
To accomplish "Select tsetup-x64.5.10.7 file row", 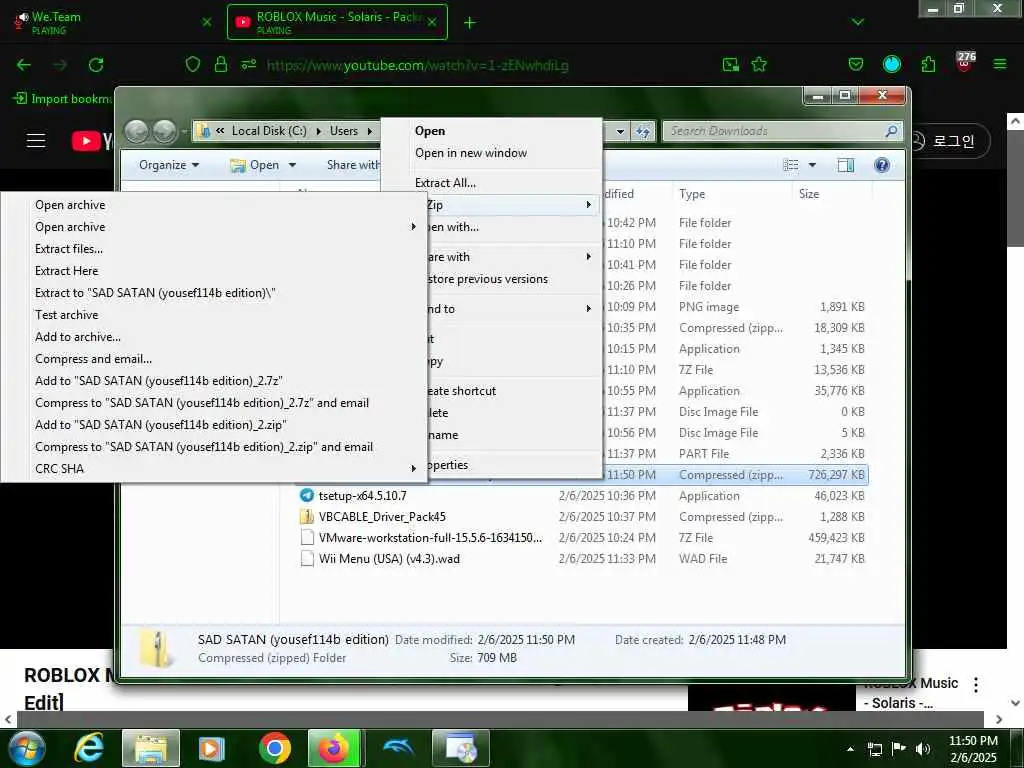I will point(583,496).
